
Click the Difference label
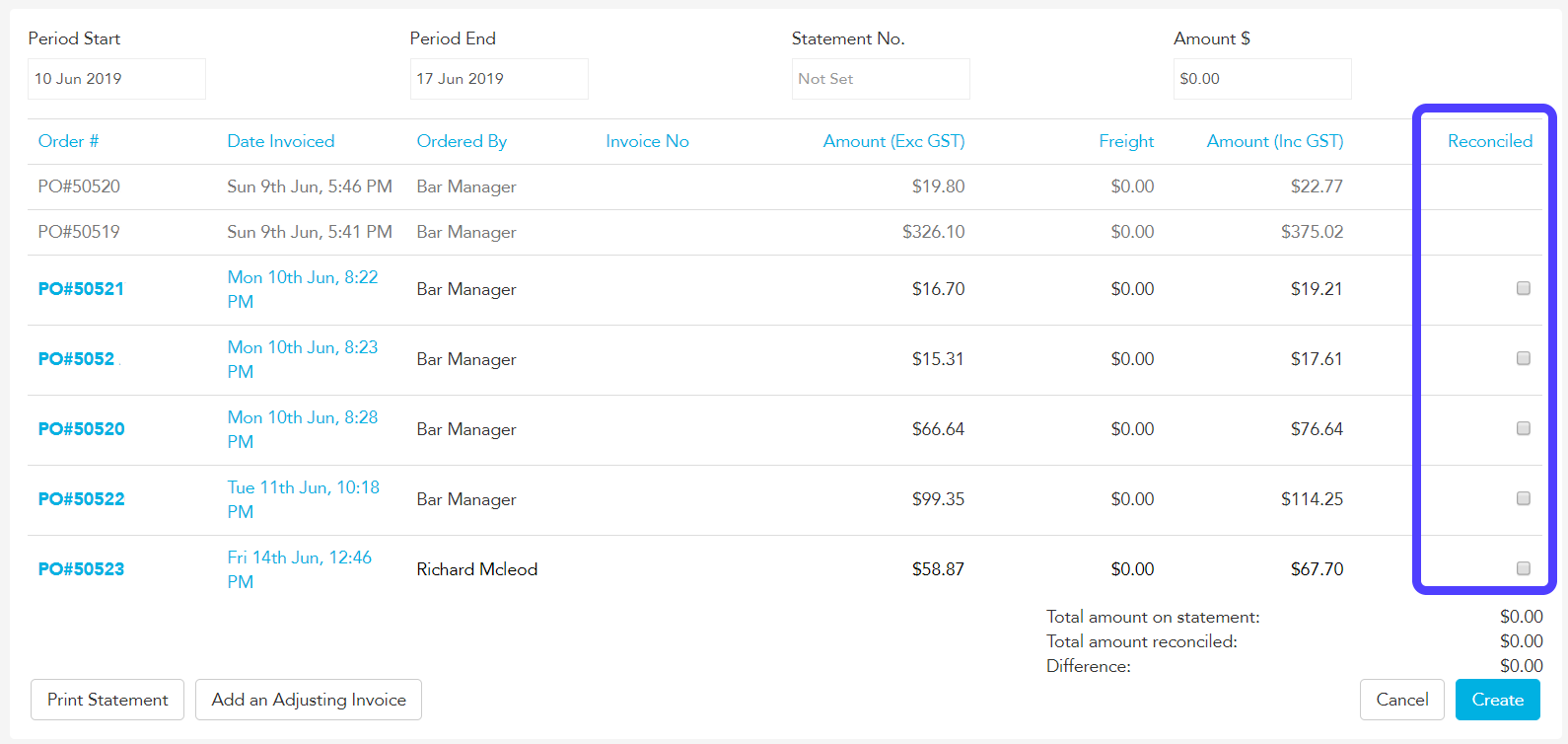coord(1088,666)
